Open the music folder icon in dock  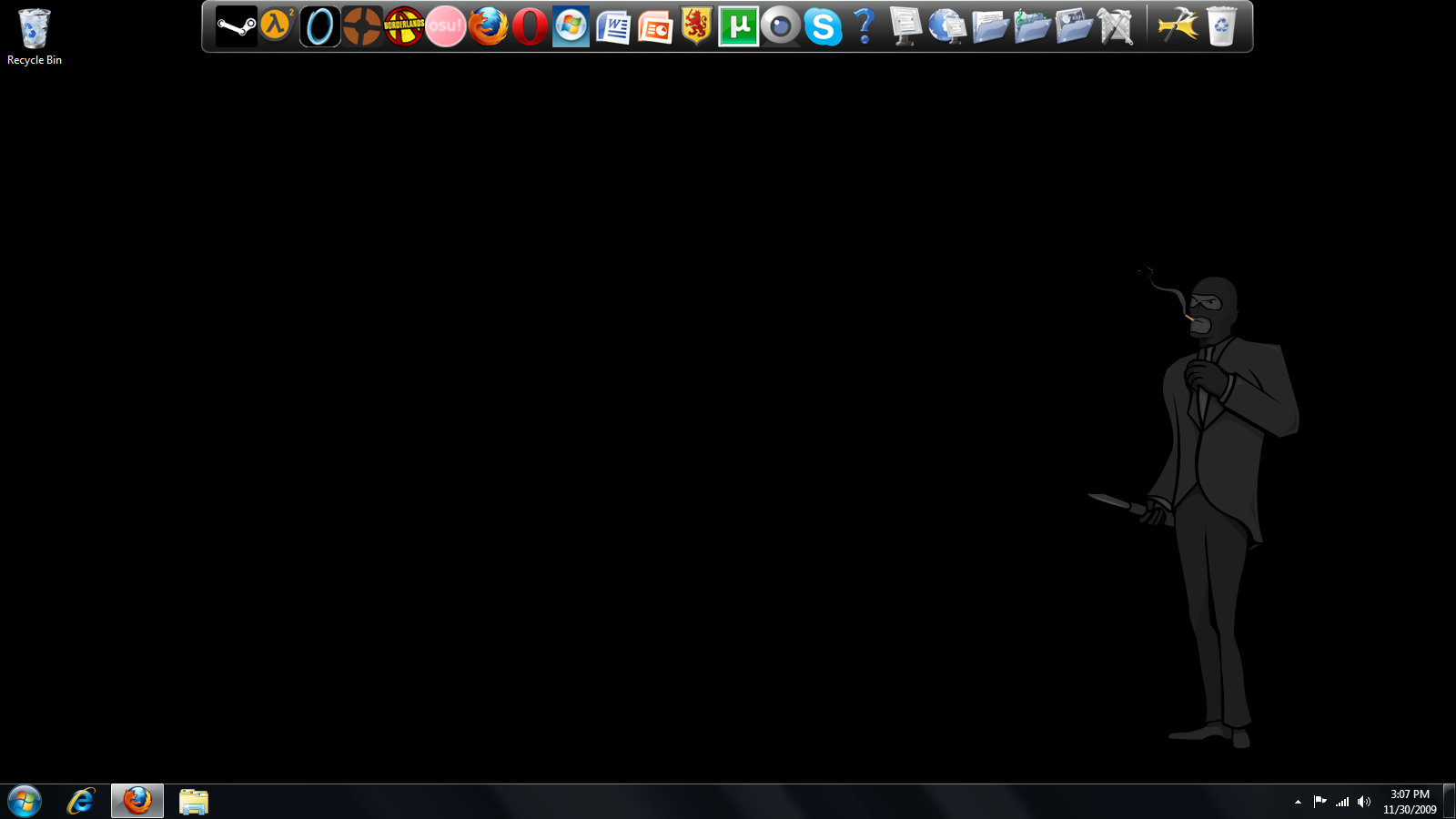(x=1031, y=26)
